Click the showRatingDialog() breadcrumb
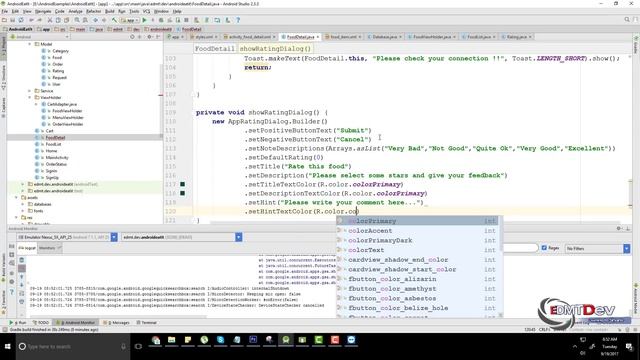Viewport: 640px width, 360px height. pyautogui.click(x=275, y=49)
